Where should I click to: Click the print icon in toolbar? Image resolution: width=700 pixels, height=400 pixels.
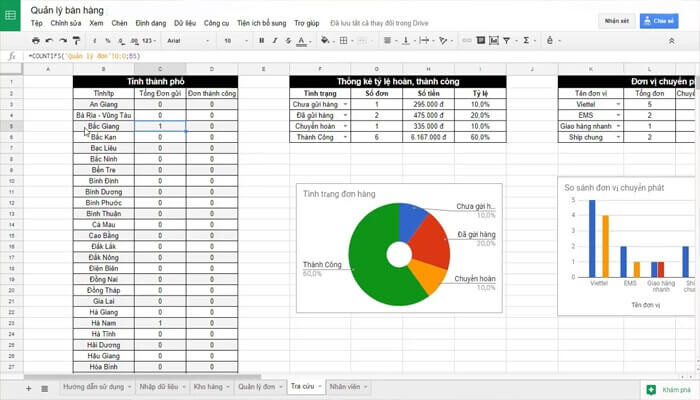pyautogui.click(x=36, y=40)
